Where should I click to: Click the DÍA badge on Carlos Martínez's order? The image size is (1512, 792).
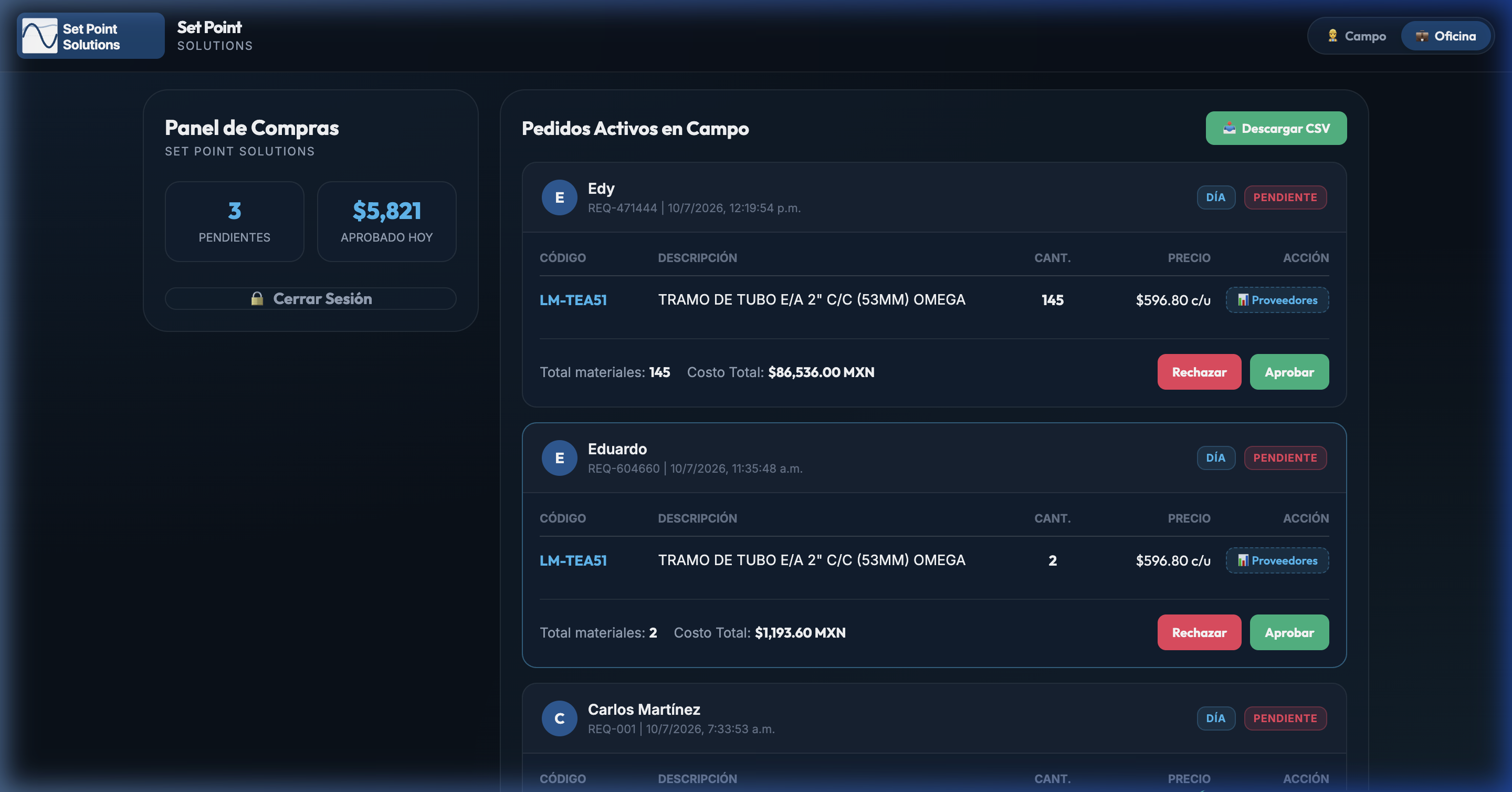[1215, 718]
